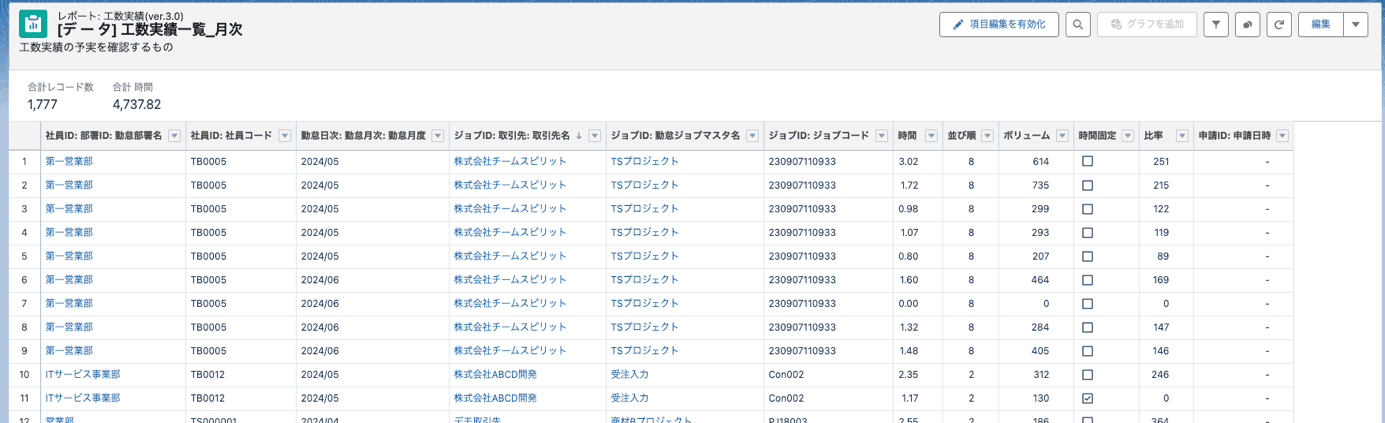Open dropdown arrow next to 編集
The width and height of the screenshot is (1385, 423).
(1355, 25)
